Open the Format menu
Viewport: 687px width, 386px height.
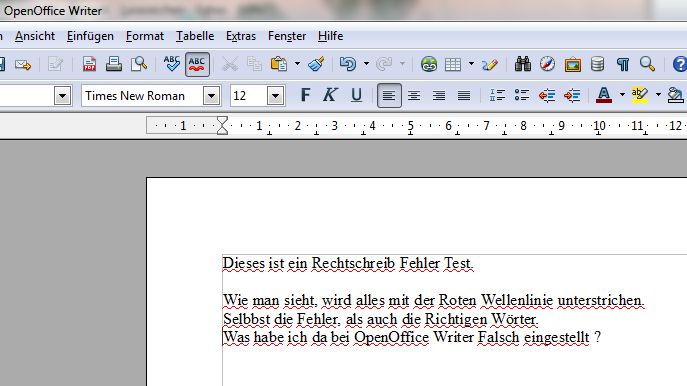(145, 36)
